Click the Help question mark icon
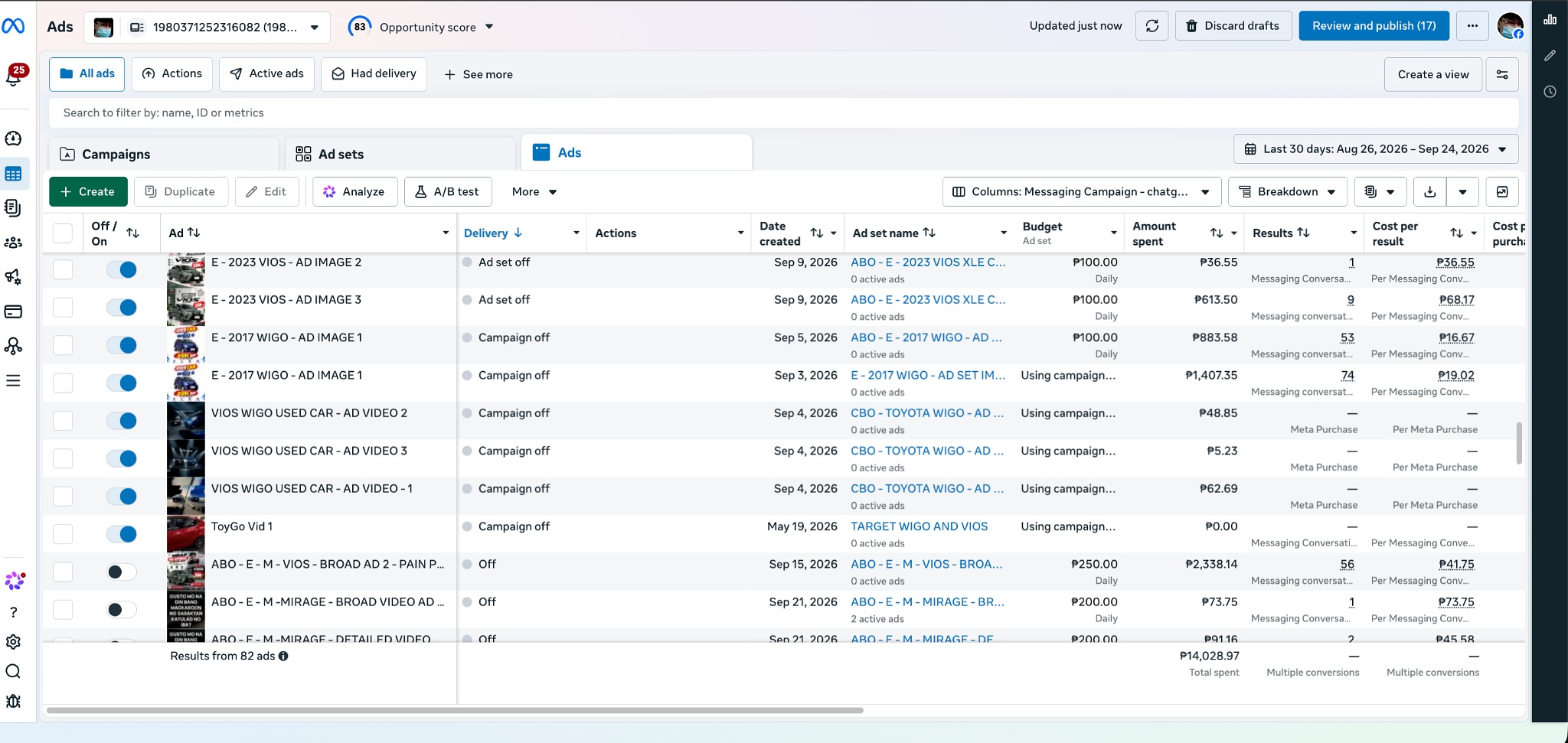This screenshot has width=1568, height=743. click(x=13, y=612)
